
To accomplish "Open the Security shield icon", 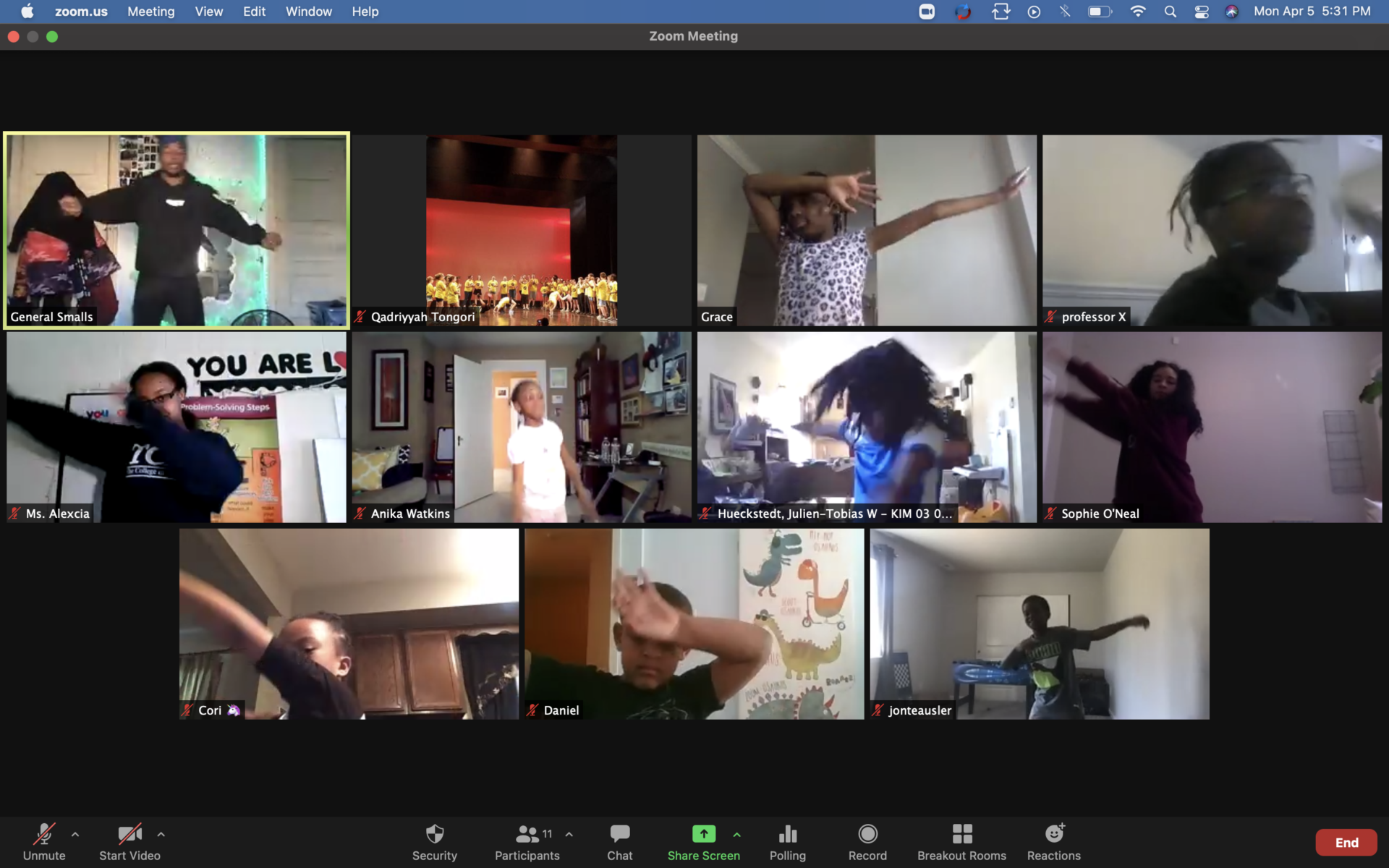I will (x=434, y=835).
